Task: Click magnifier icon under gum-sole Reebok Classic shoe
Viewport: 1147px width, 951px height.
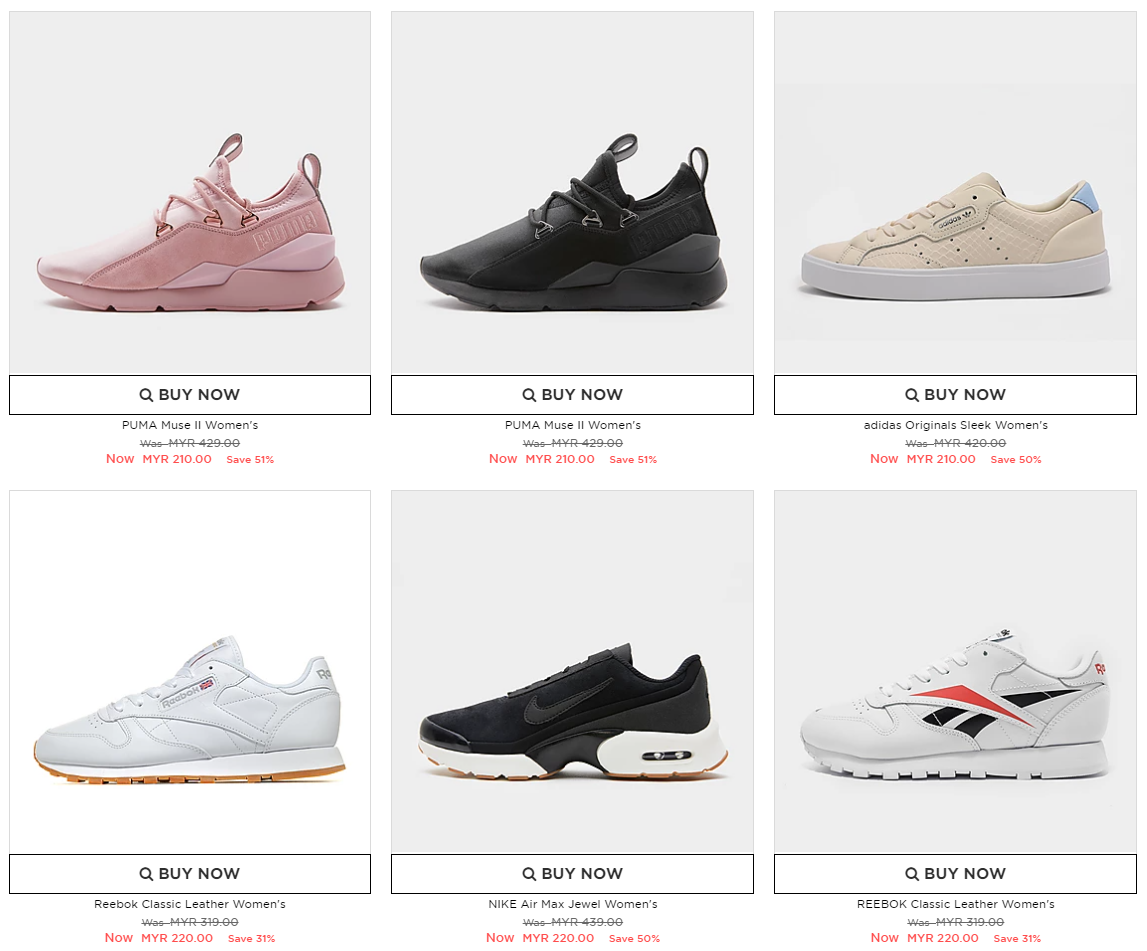Action: 146,873
